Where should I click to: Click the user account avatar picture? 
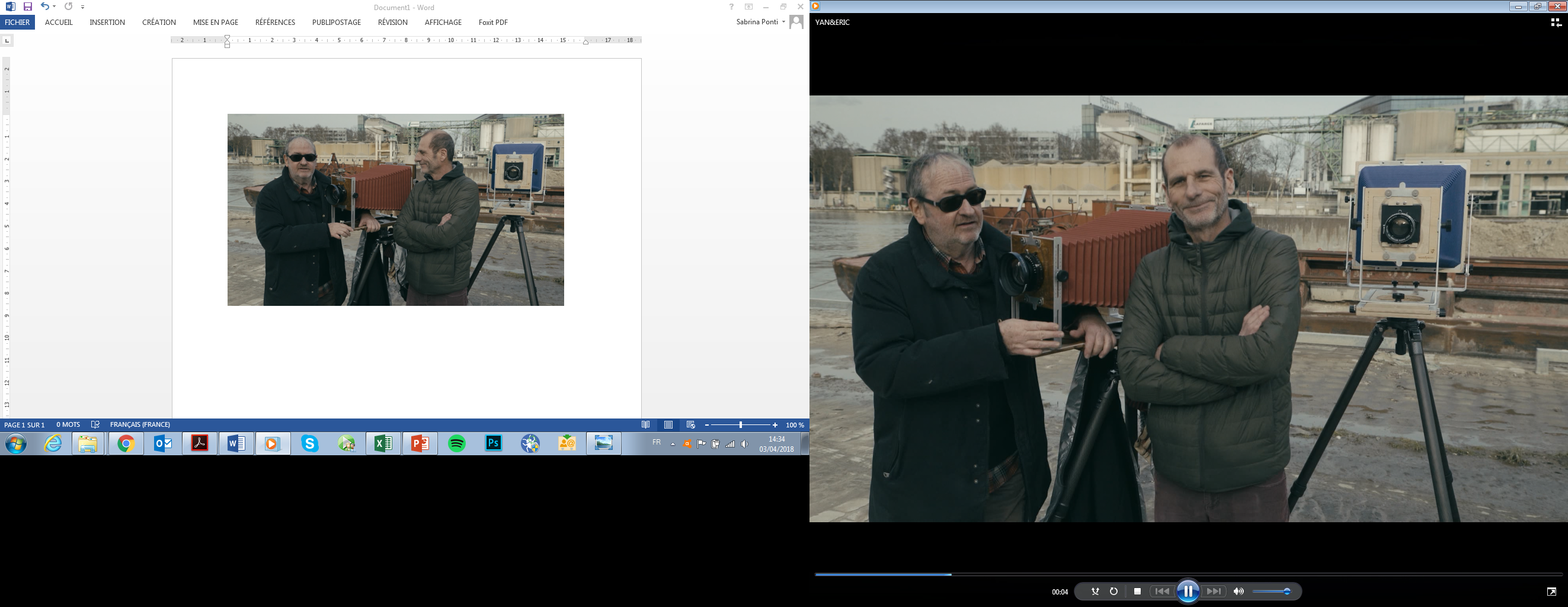click(x=796, y=22)
